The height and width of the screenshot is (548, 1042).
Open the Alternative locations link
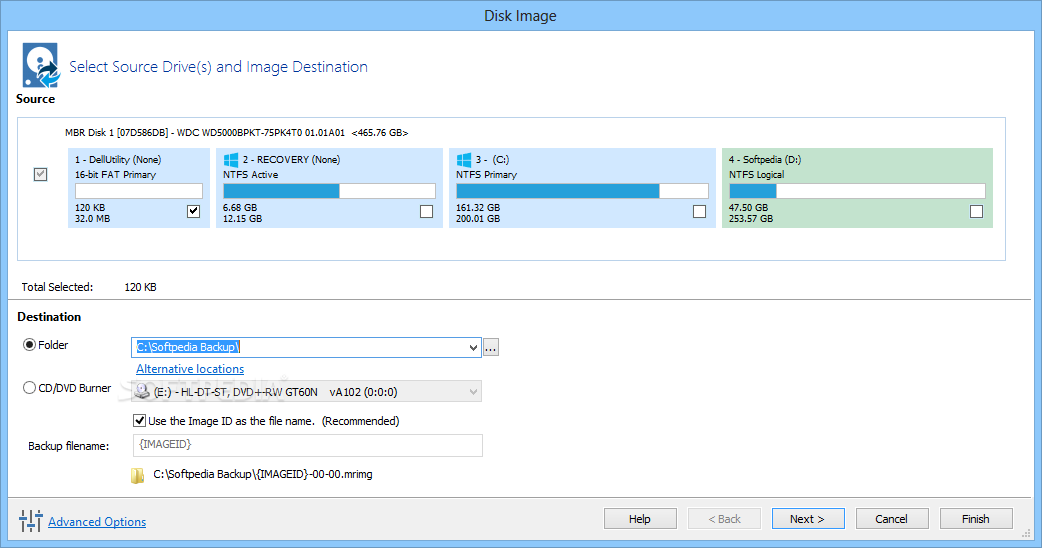(x=190, y=369)
